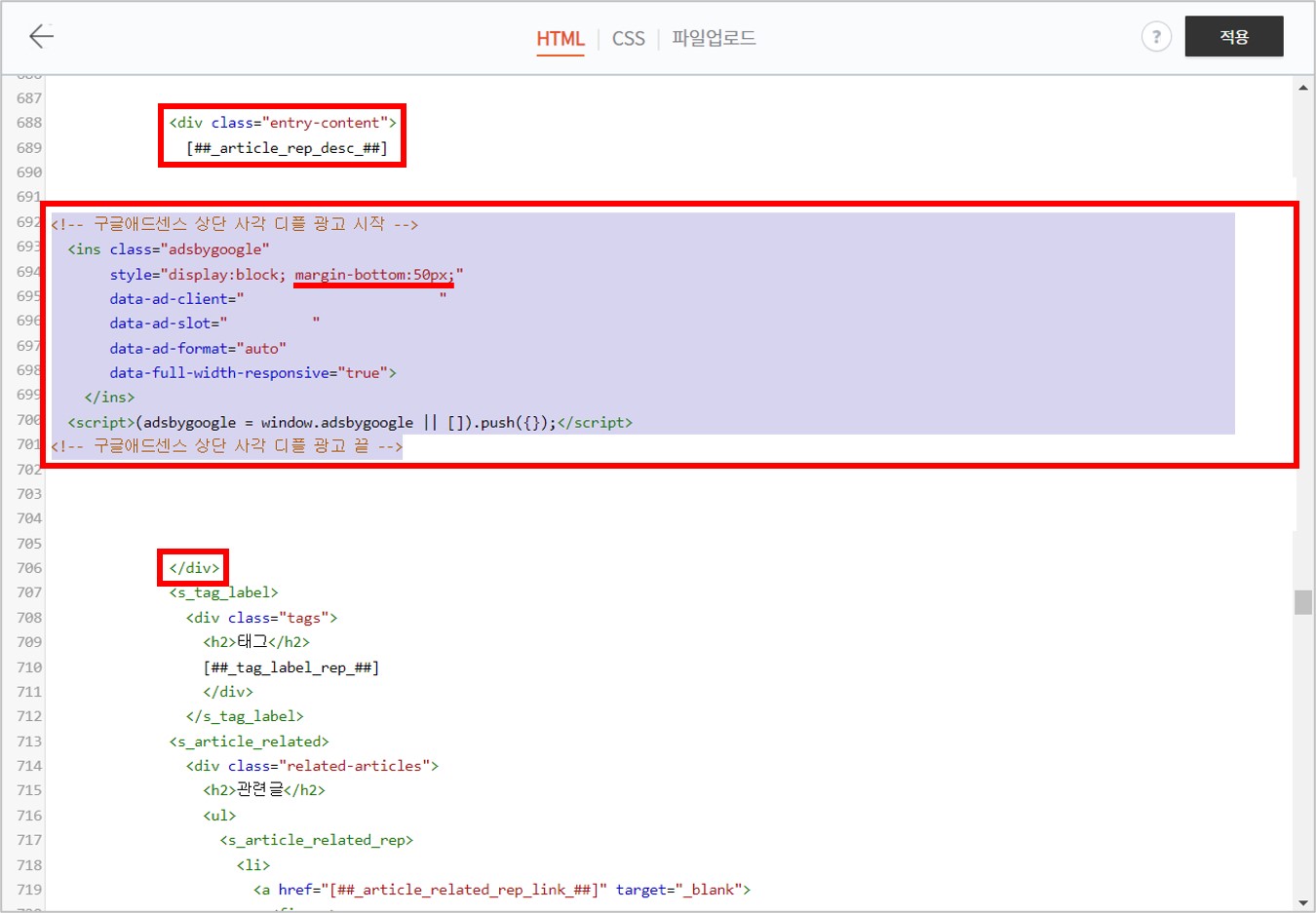The width and height of the screenshot is (1316, 913).
Task: Apply changes with the 적용 button
Action: click(x=1234, y=36)
